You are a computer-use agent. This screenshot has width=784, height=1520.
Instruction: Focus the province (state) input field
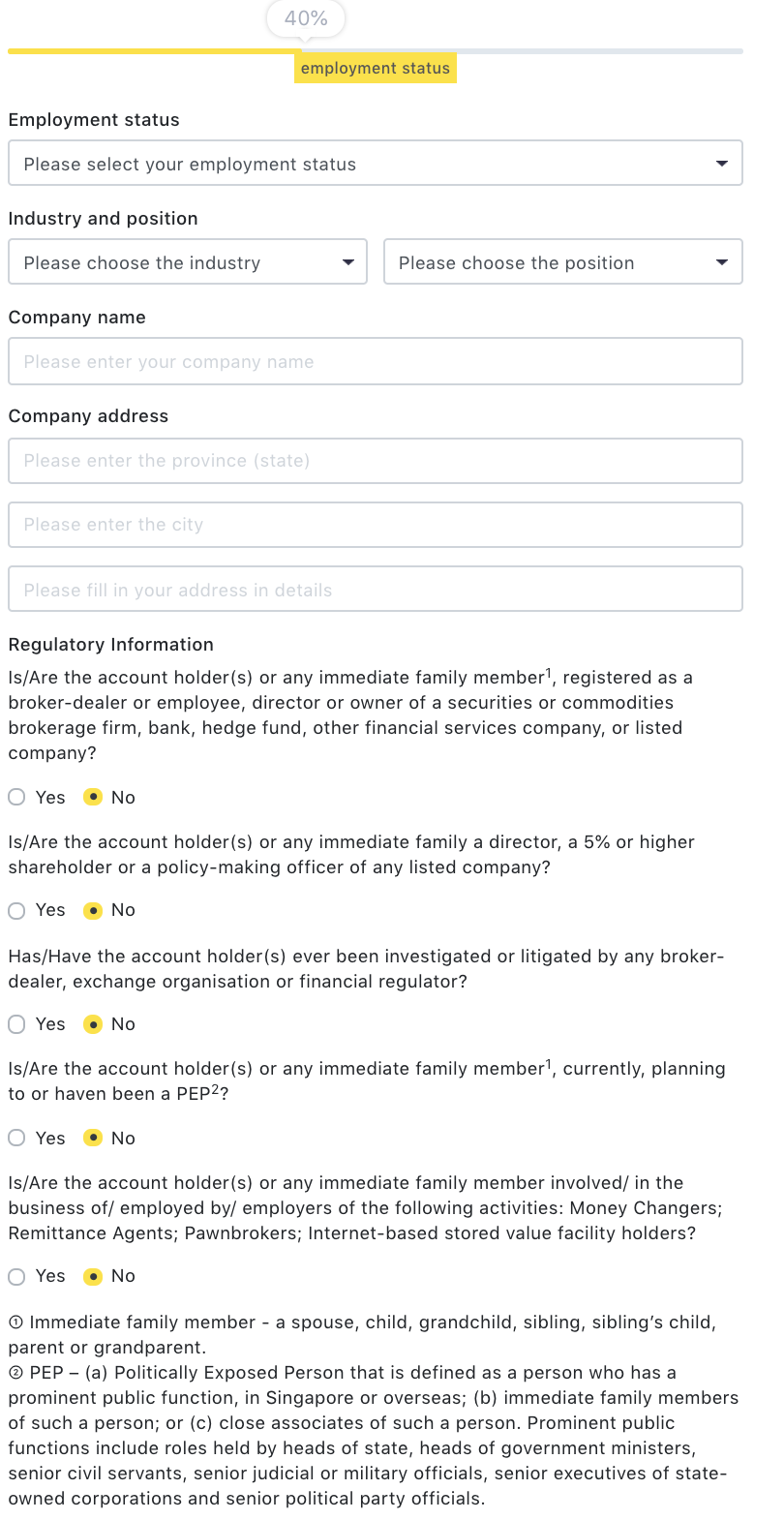(375, 461)
